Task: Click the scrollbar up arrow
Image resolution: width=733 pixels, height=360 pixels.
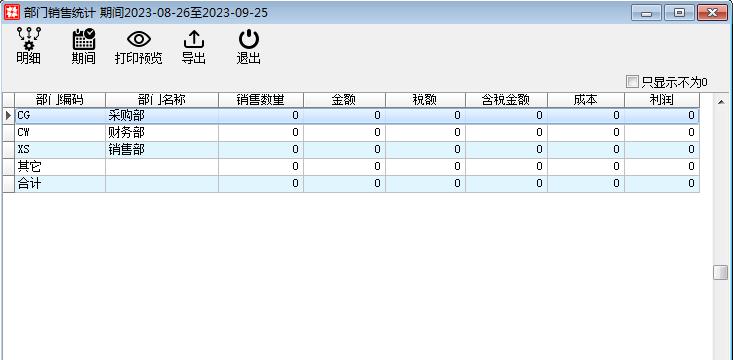Action: [x=720, y=101]
